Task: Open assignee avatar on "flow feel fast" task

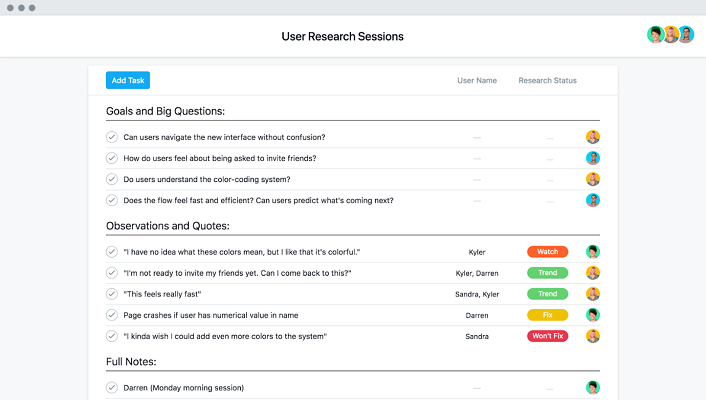Action: [593, 200]
